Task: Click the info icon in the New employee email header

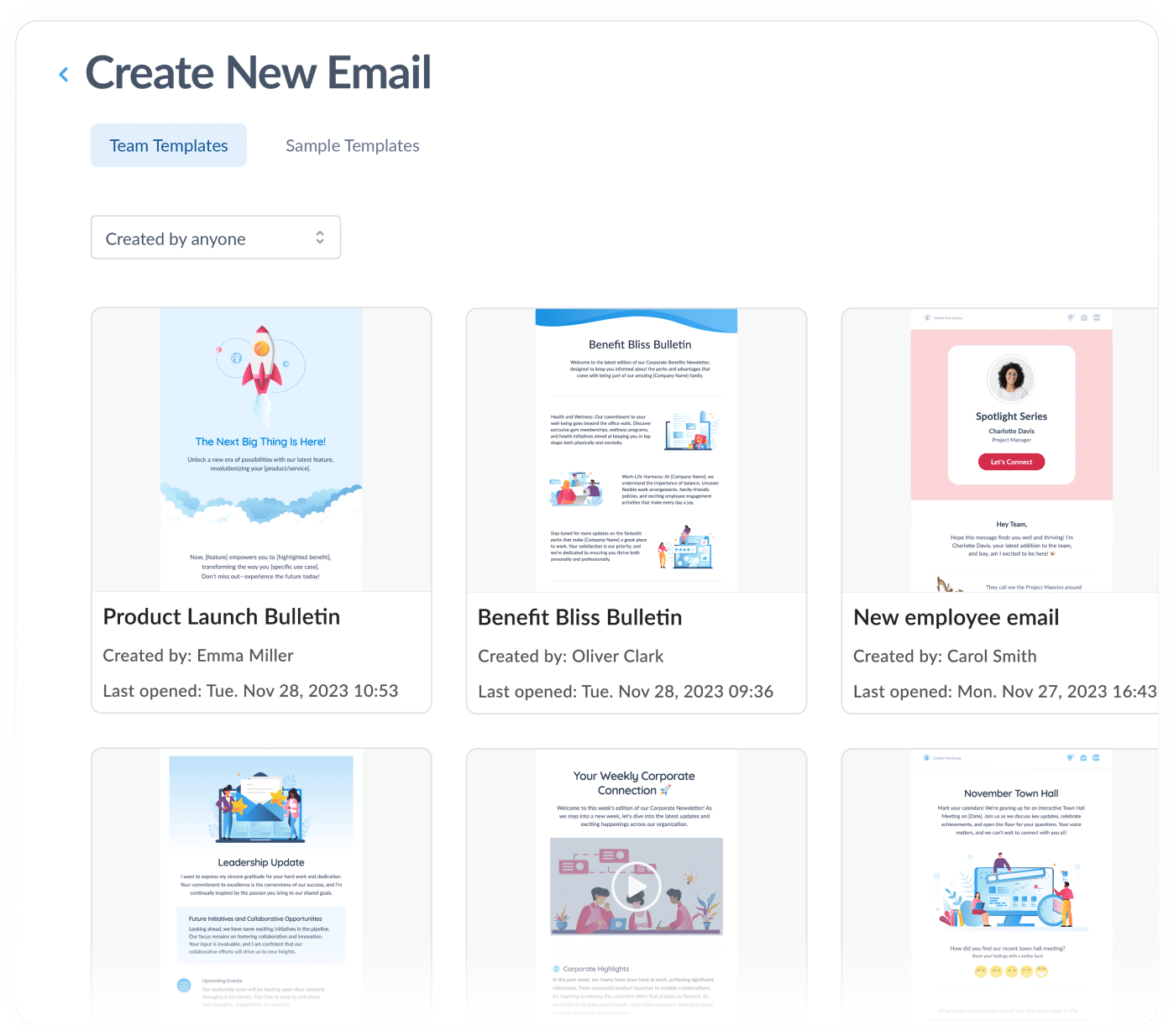Action: click(927, 317)
